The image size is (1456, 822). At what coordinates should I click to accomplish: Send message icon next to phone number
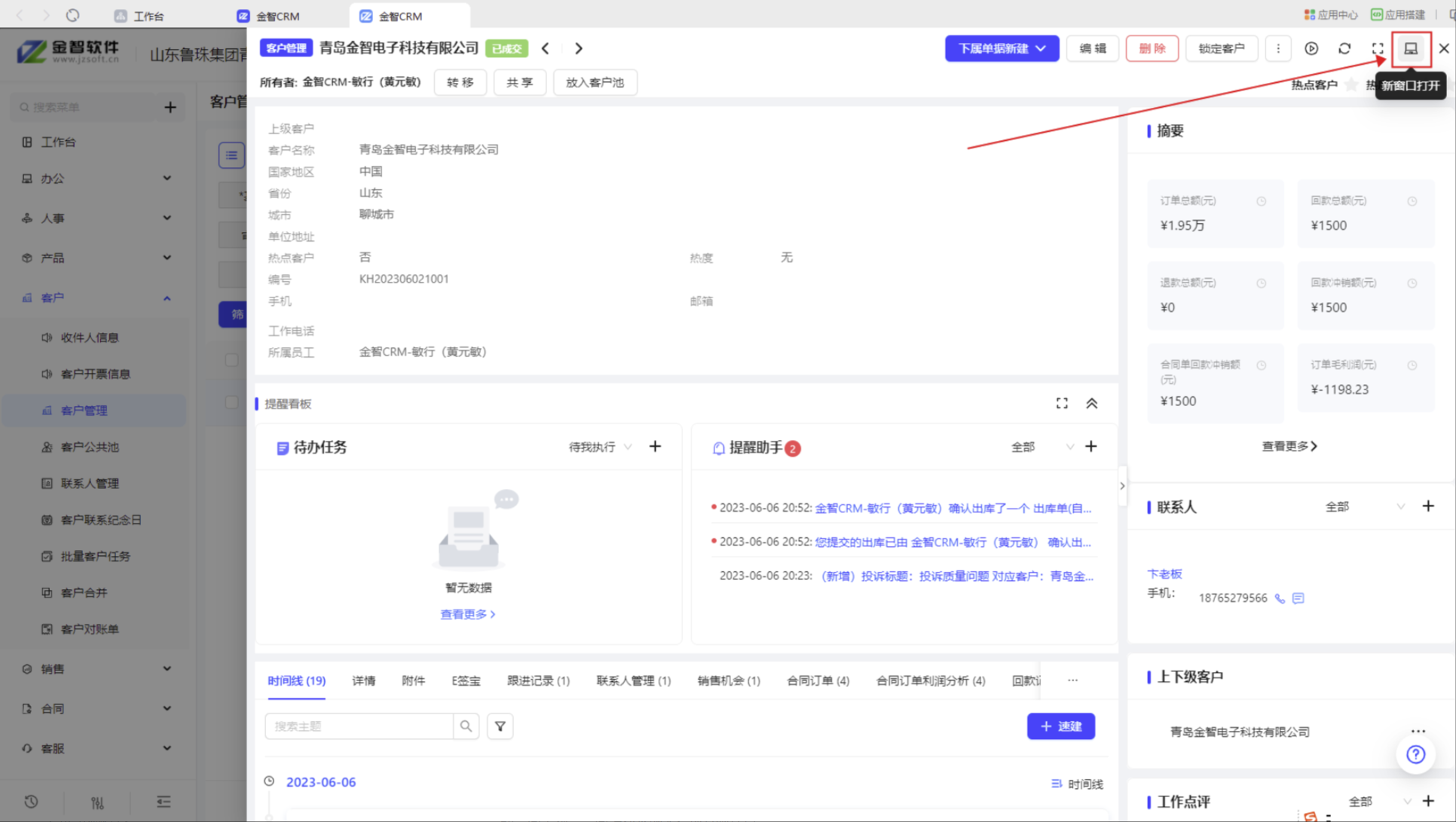(1298, 598)
